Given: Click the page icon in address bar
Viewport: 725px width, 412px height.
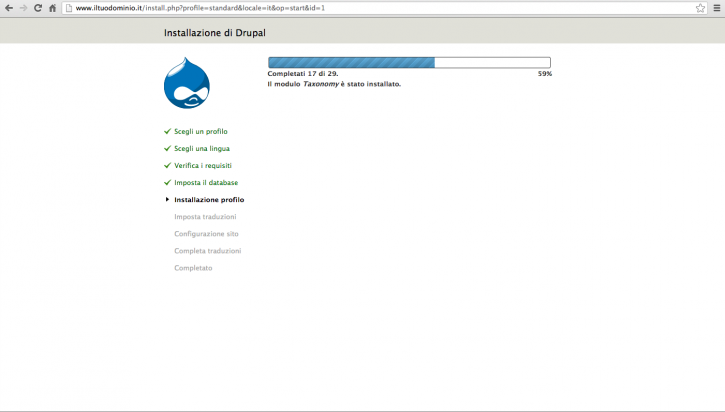Looking at the screenshot, I should point(69,8).
